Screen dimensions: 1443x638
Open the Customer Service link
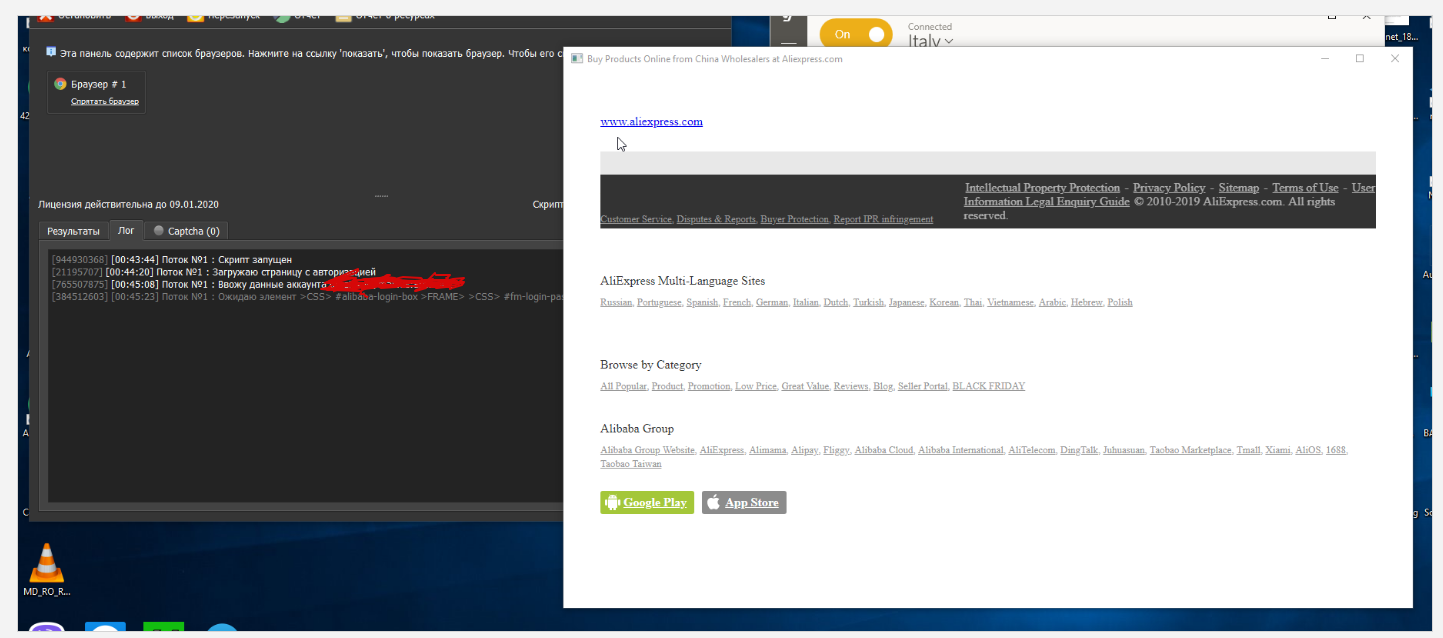tap(636, 219)
